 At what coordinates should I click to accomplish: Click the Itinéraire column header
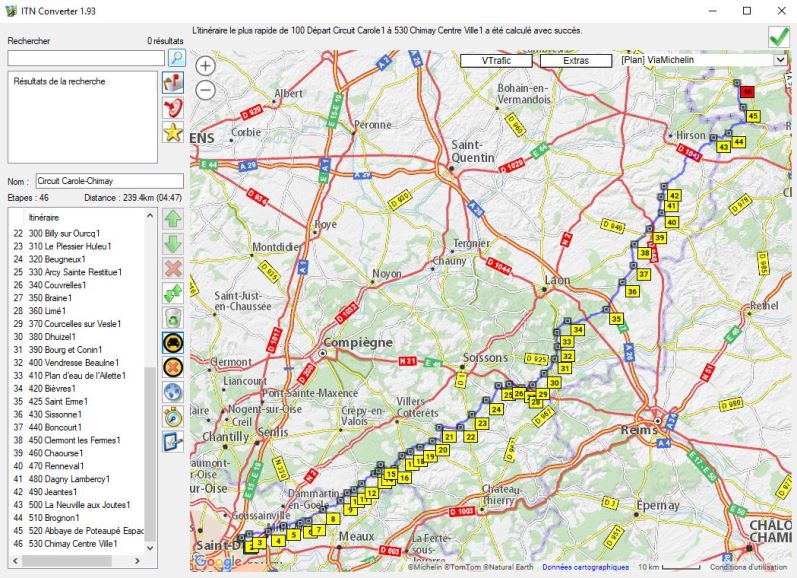pos(44,218)
